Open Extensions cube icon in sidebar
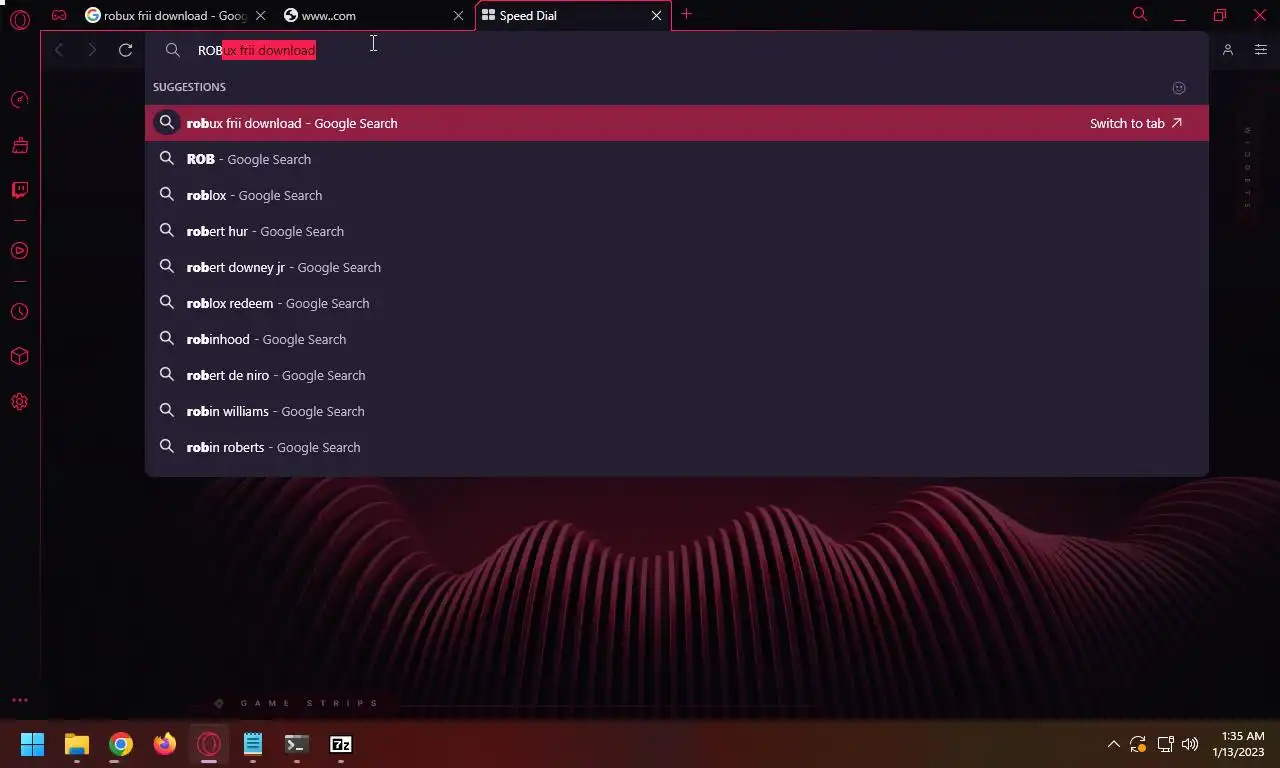1280x768 pixels. 19,357
